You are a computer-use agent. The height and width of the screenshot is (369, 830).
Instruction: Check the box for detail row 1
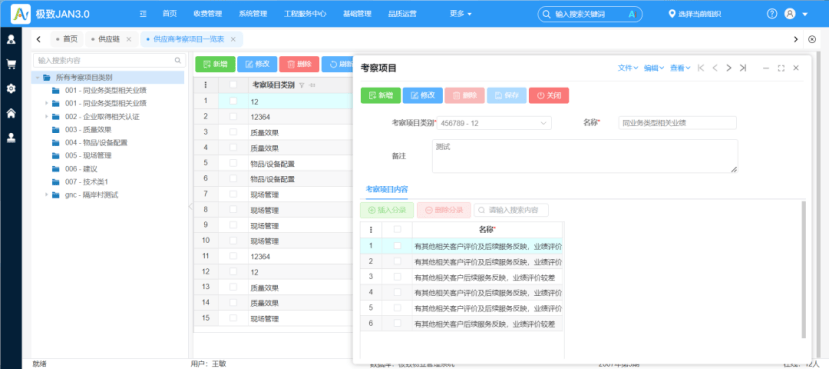point(397,246)
